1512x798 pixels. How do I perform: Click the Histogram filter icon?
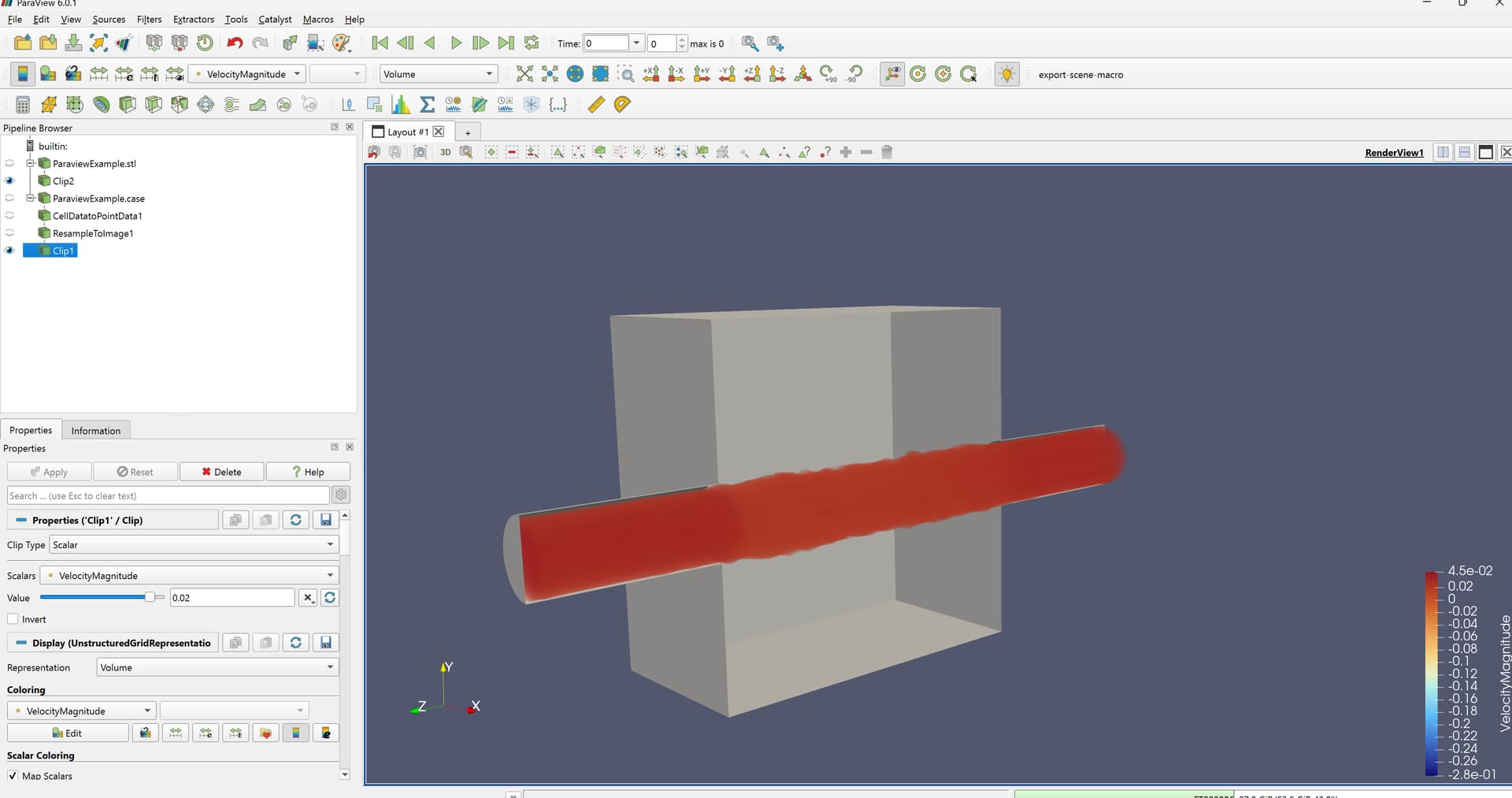coord(401,105)
